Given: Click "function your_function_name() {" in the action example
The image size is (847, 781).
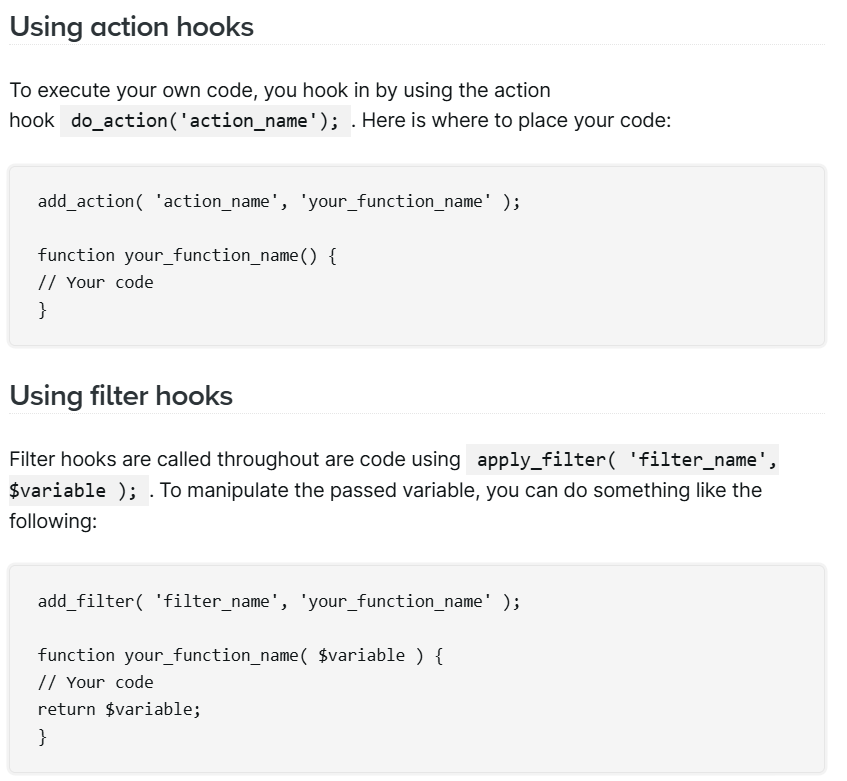Looking at the screenshot, I should 187,255.
